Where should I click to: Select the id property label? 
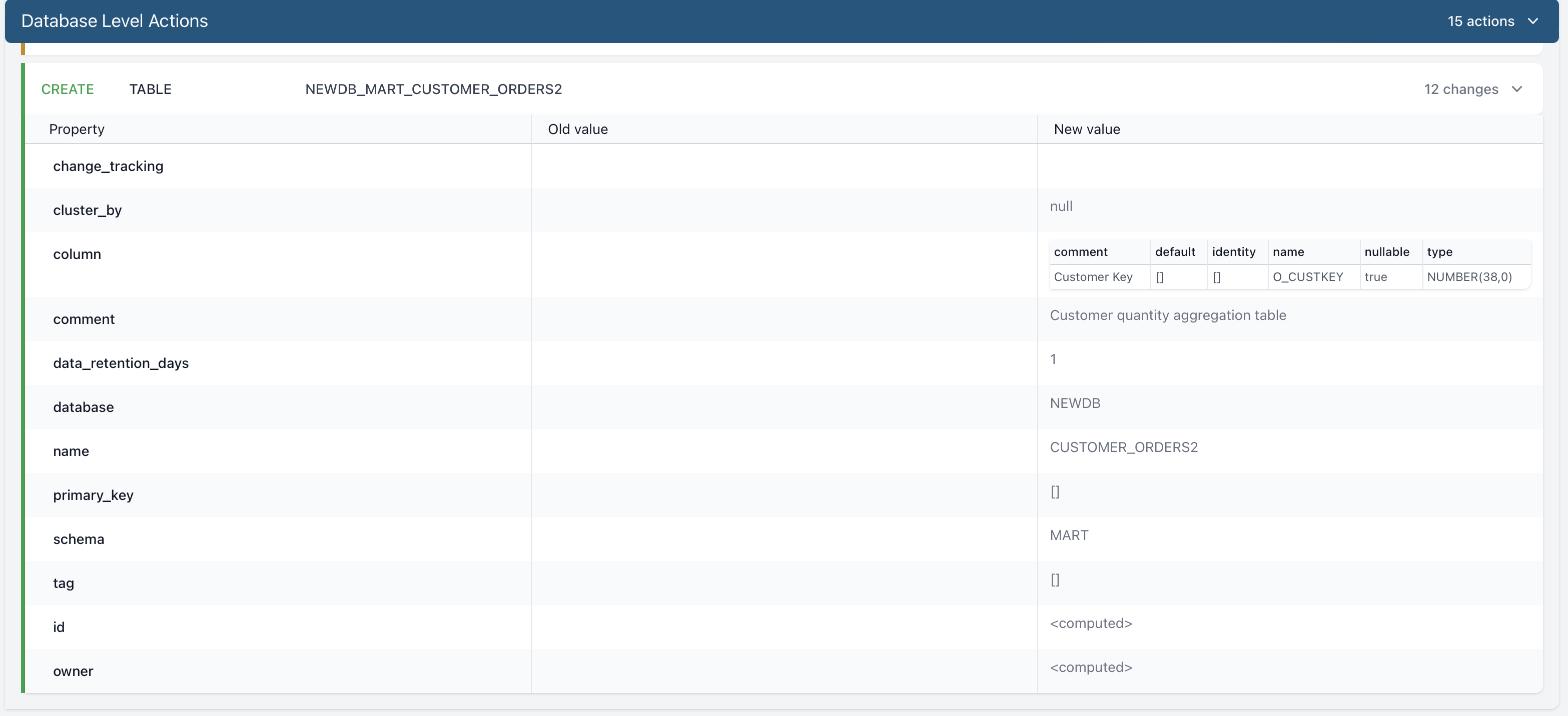pyautogui.click(x=59, y=627)
